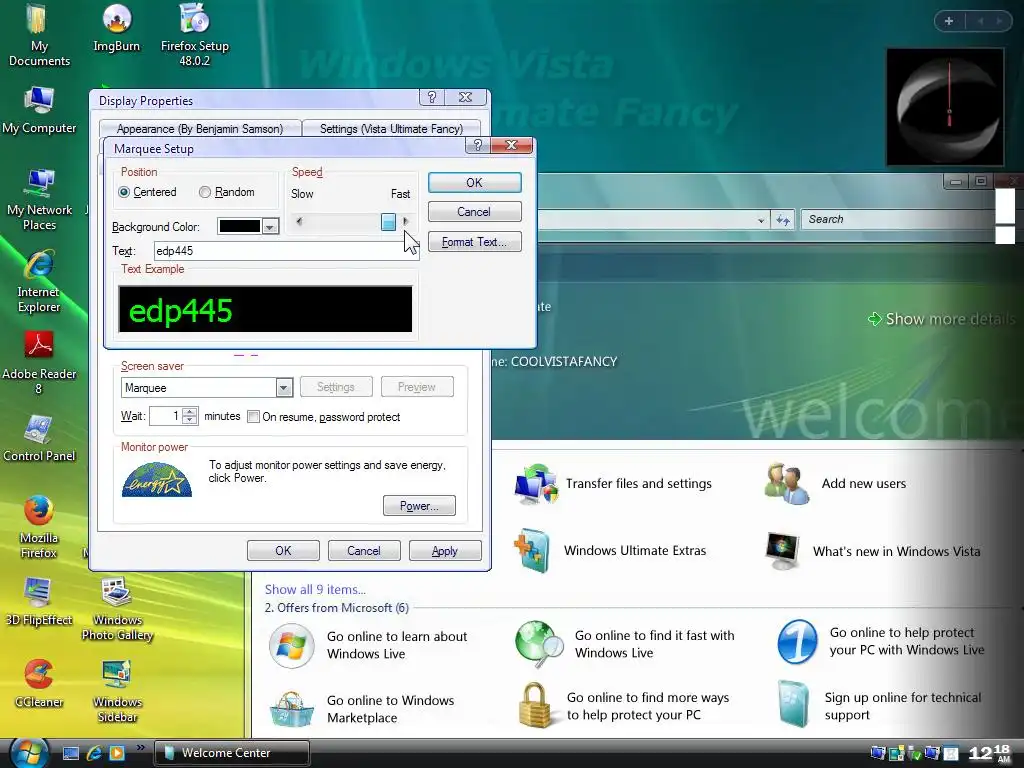1024x768 pixels.
Task: Click the clock gadget on sidebar
Action: click(946, 106)
